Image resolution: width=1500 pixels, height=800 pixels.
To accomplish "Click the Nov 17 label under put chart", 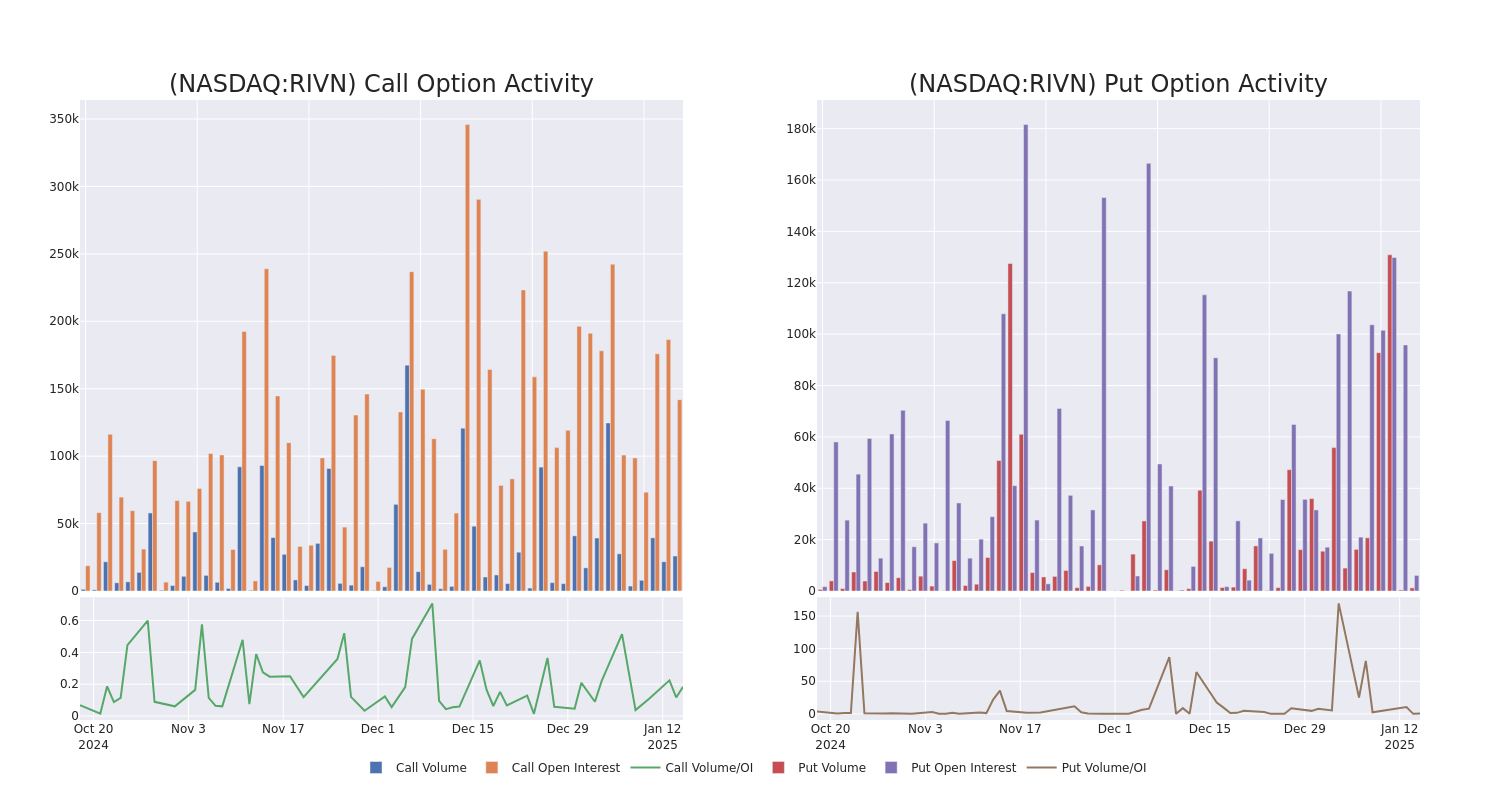I will pos(1020,729).
